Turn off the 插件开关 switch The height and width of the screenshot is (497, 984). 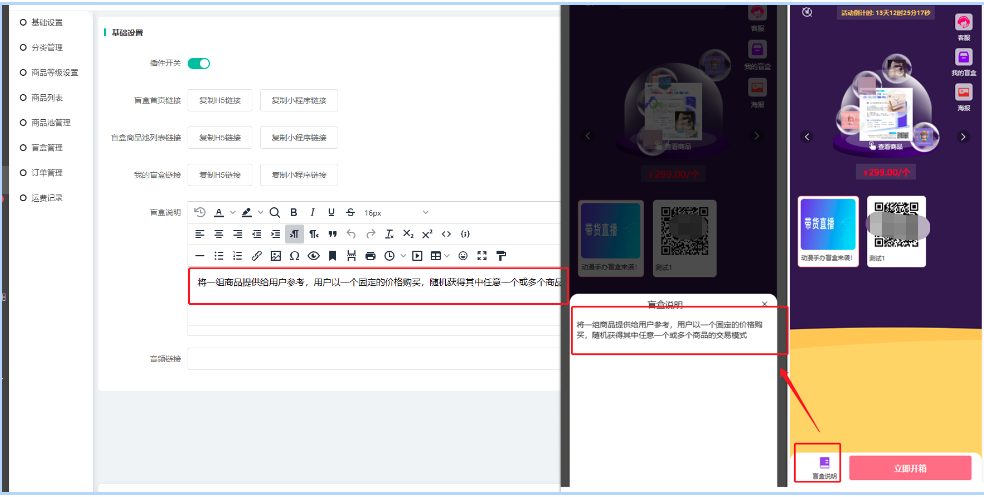pos(199,63)
